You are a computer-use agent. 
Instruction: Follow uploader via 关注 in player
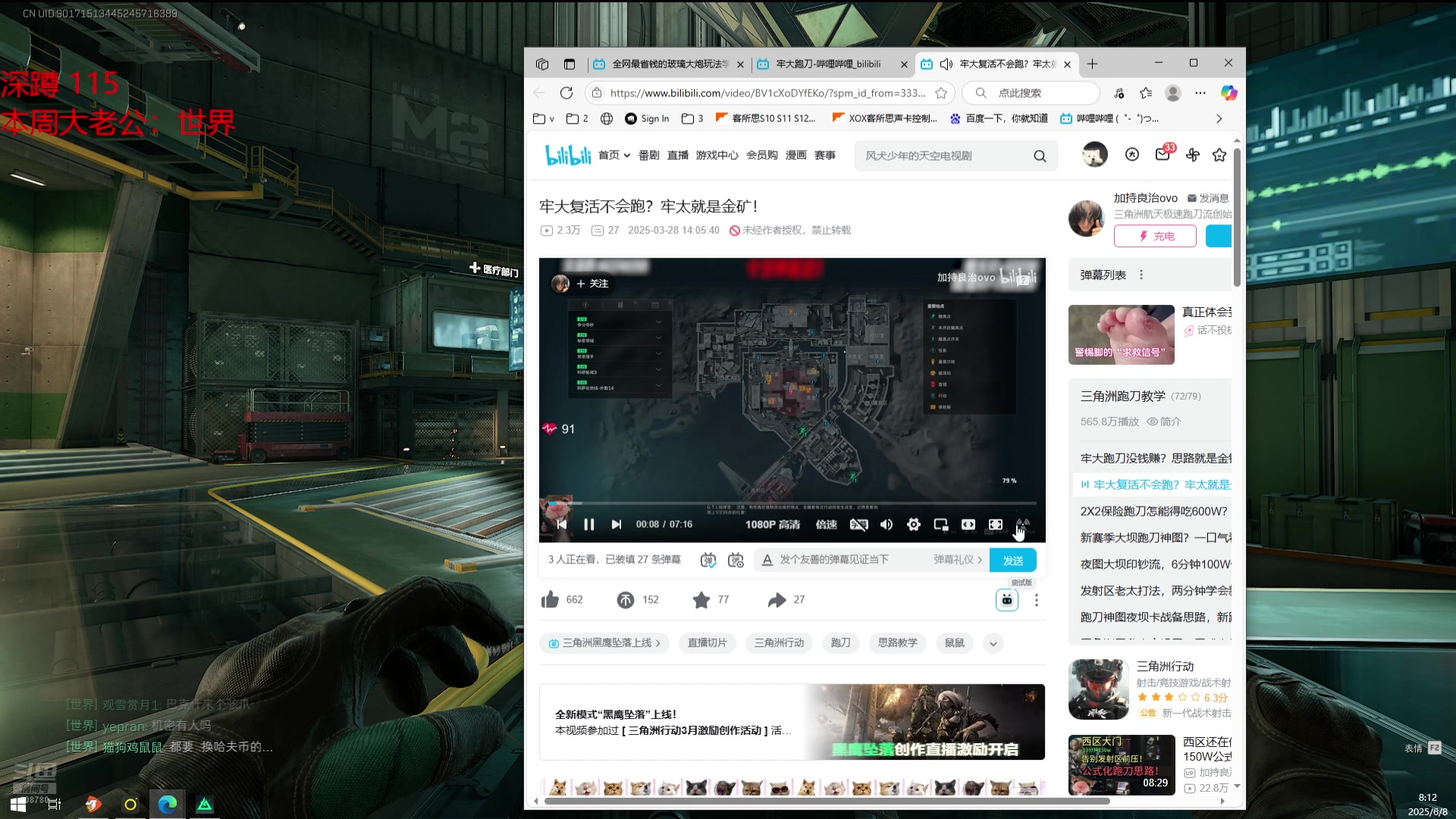point(591,283)
